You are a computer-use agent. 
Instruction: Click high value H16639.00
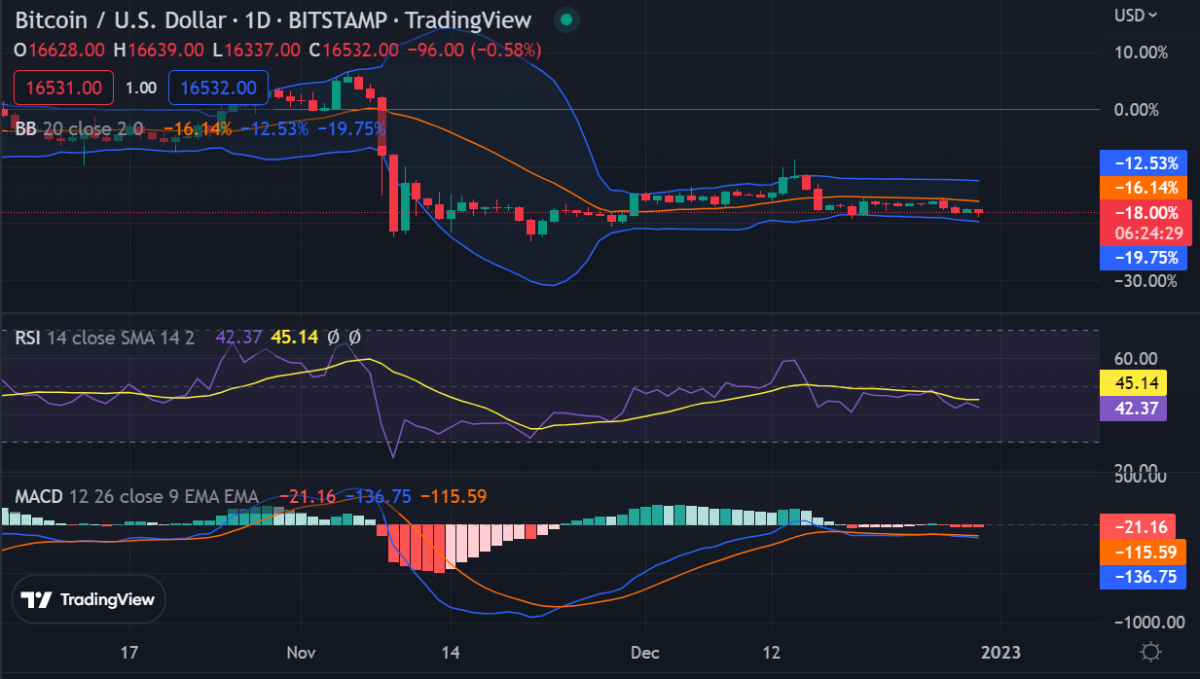(158, 49)
